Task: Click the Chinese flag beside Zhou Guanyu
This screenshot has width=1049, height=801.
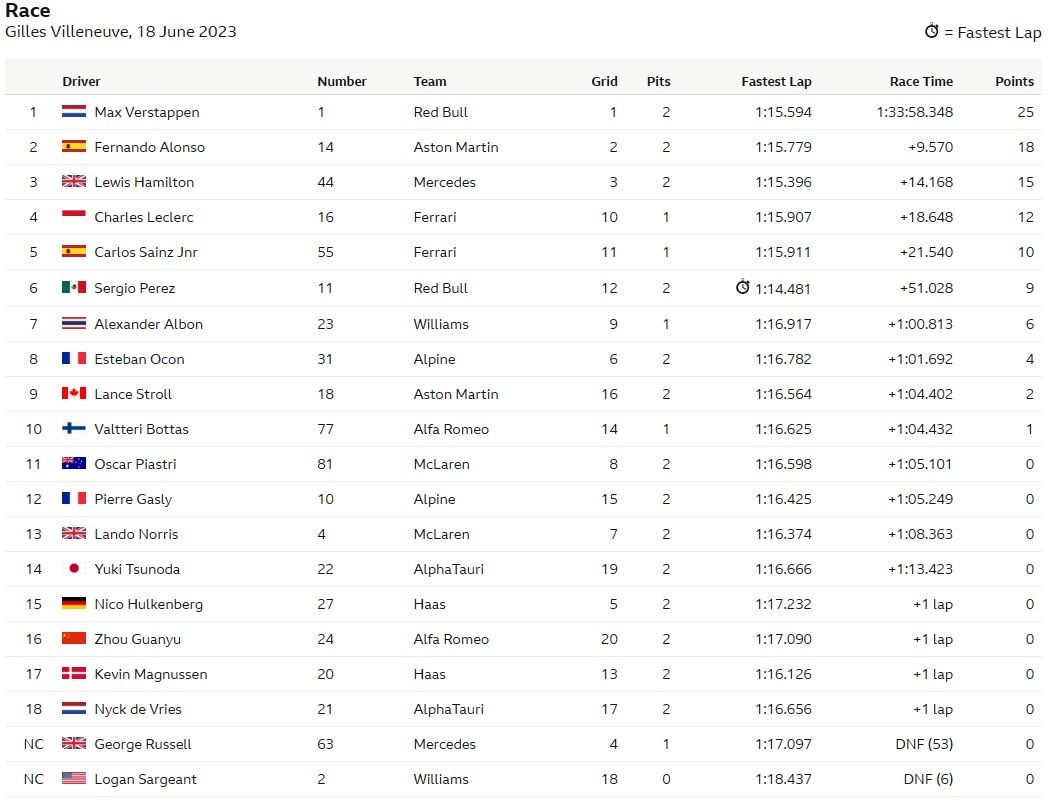Action: [x=74, y=639]
